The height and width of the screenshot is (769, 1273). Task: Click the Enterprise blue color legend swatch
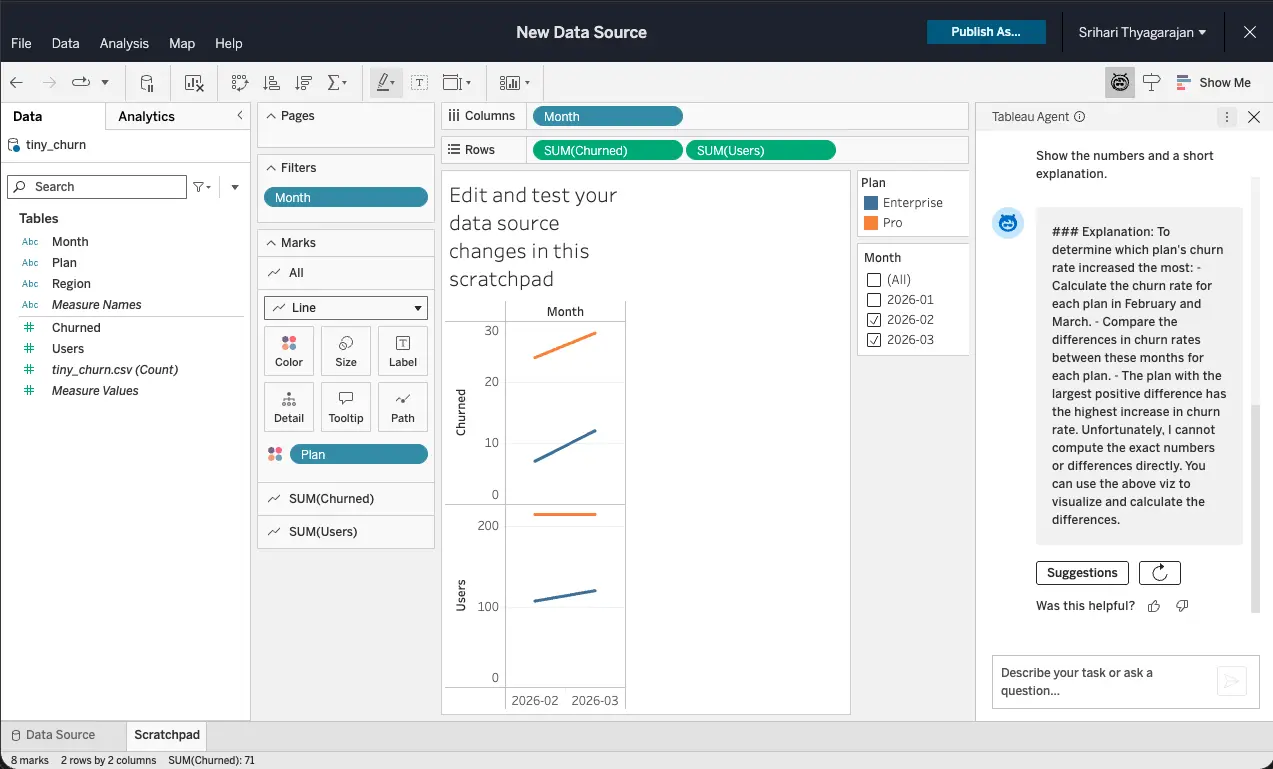pyautogui.click(x=870, y=203)
